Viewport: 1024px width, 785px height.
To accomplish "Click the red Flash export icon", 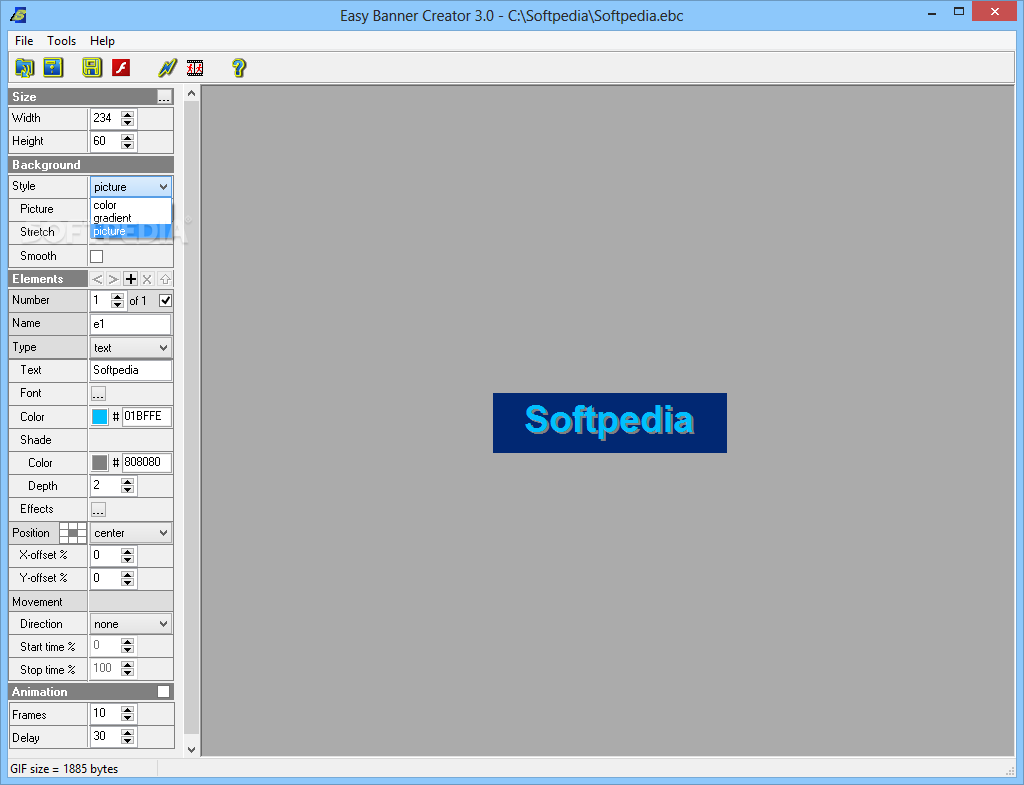I will (x=121, y=67).
